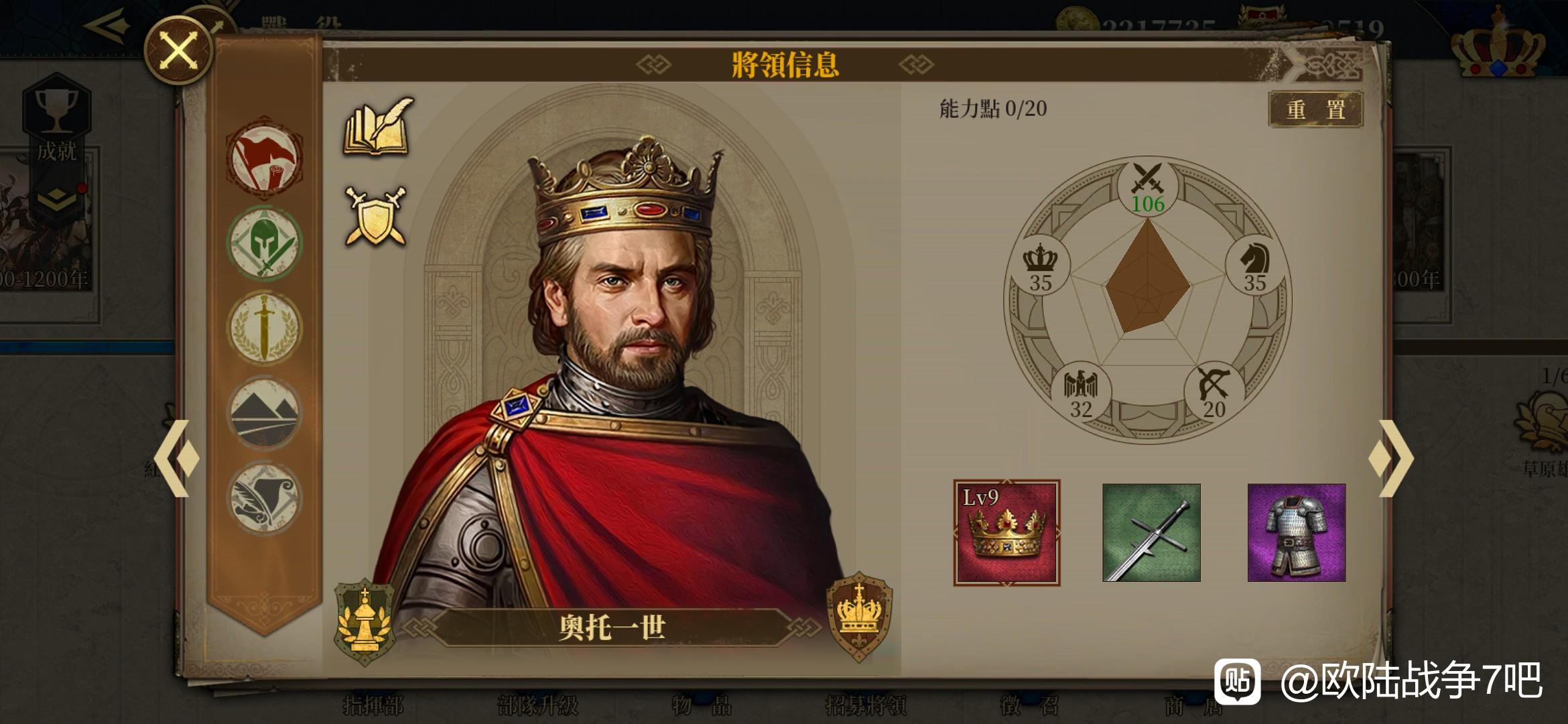This screenshot has height=724, width=1568.
Task: Click the gold crown rank badge
Action: pos(860,615)
